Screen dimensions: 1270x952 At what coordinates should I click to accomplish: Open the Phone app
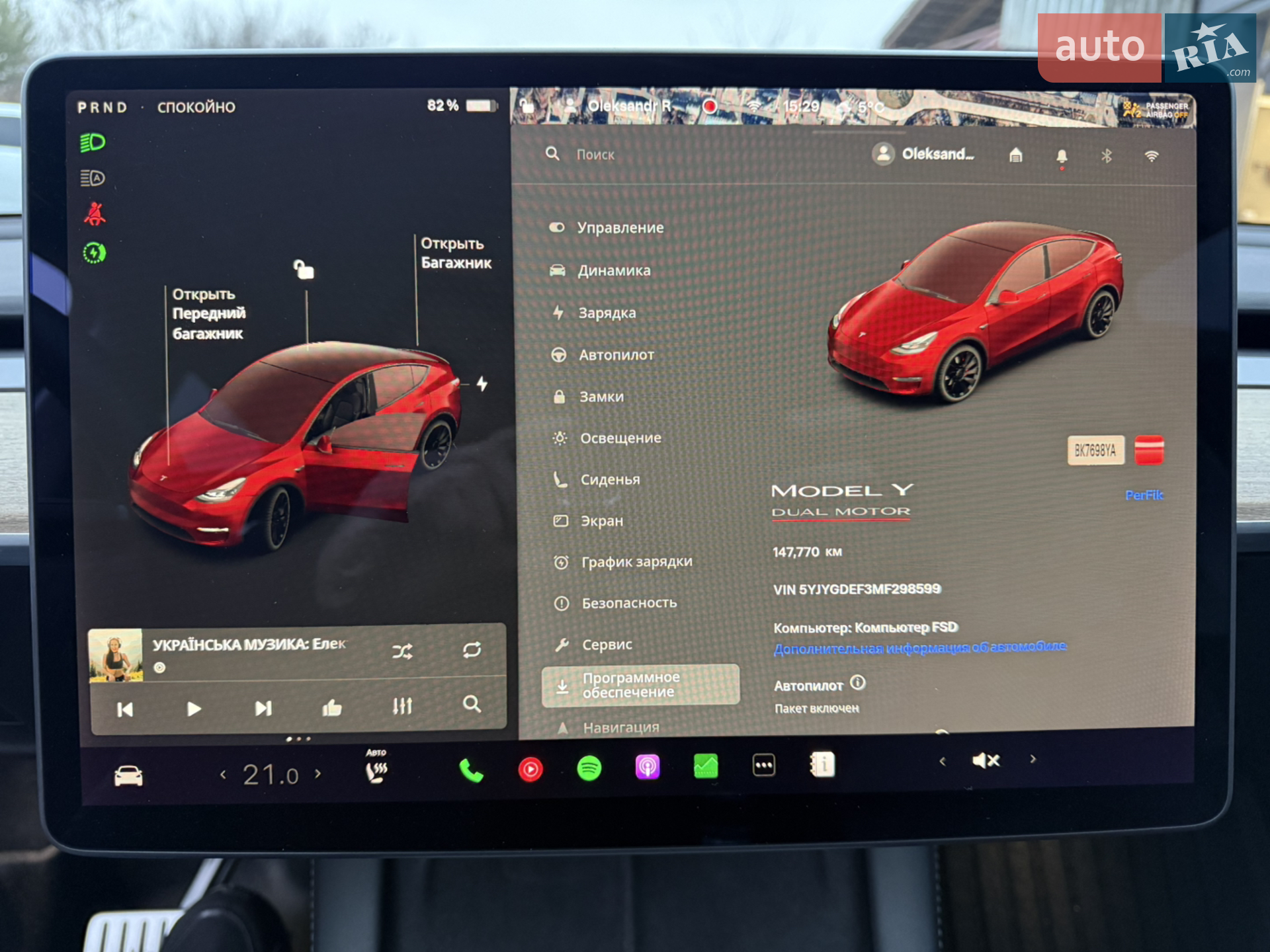[471, 770]
